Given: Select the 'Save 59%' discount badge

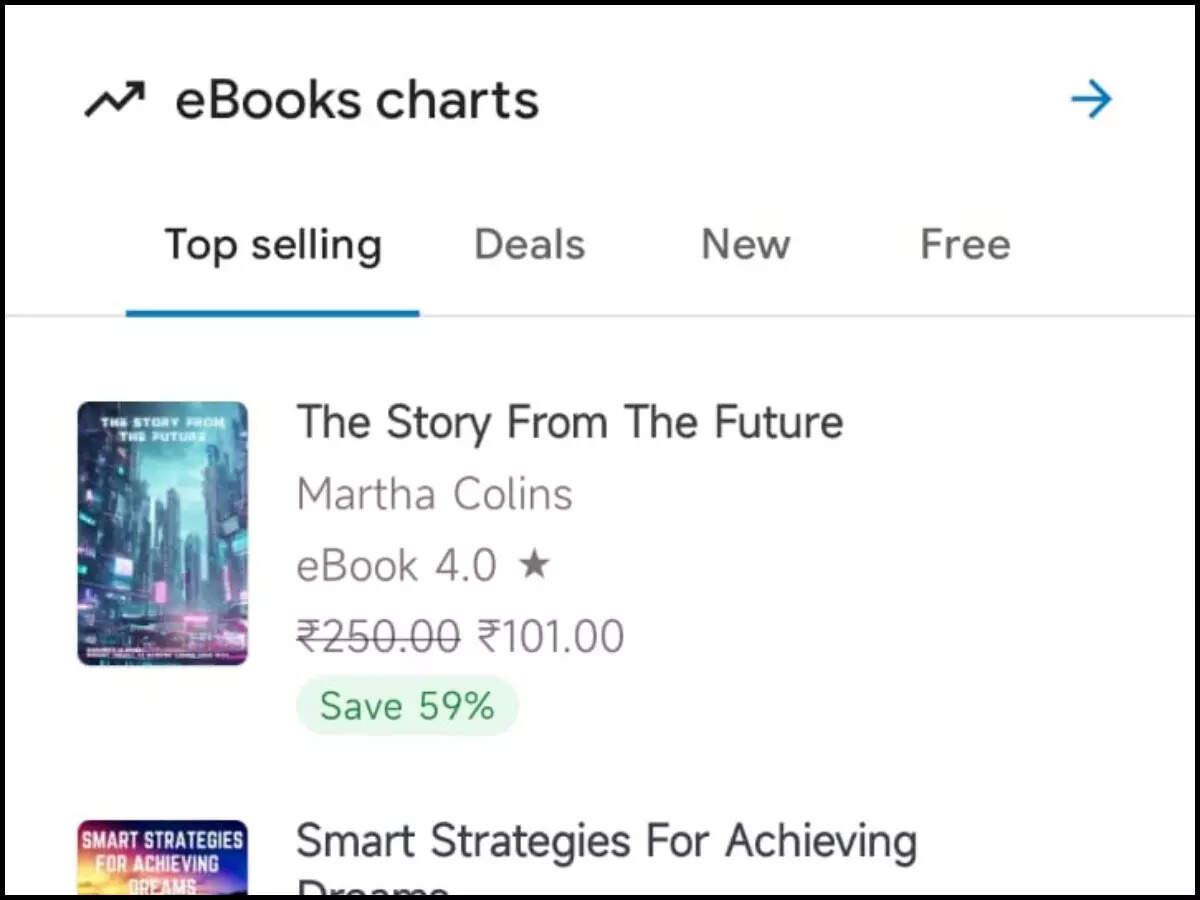Looking at the screenshot, I should tap(408, 705).
